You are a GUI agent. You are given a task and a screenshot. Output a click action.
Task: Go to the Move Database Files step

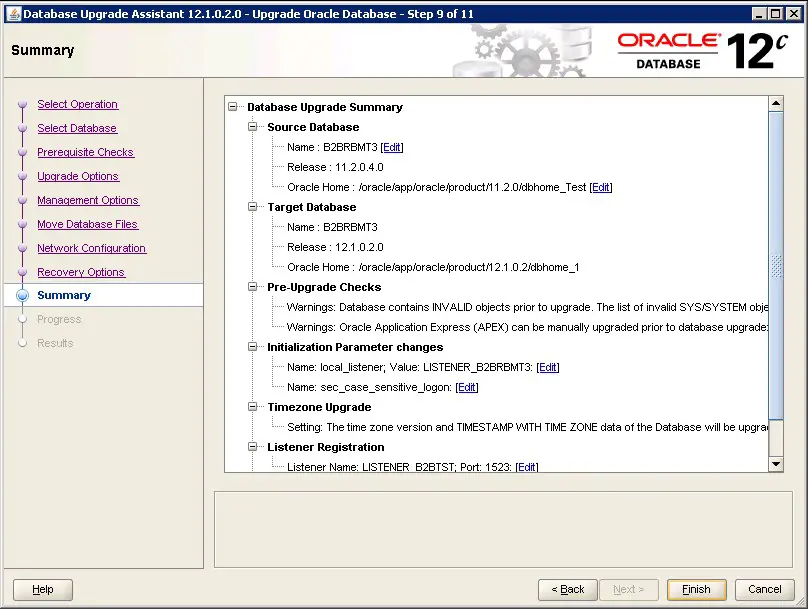click(x=87, y=224)
